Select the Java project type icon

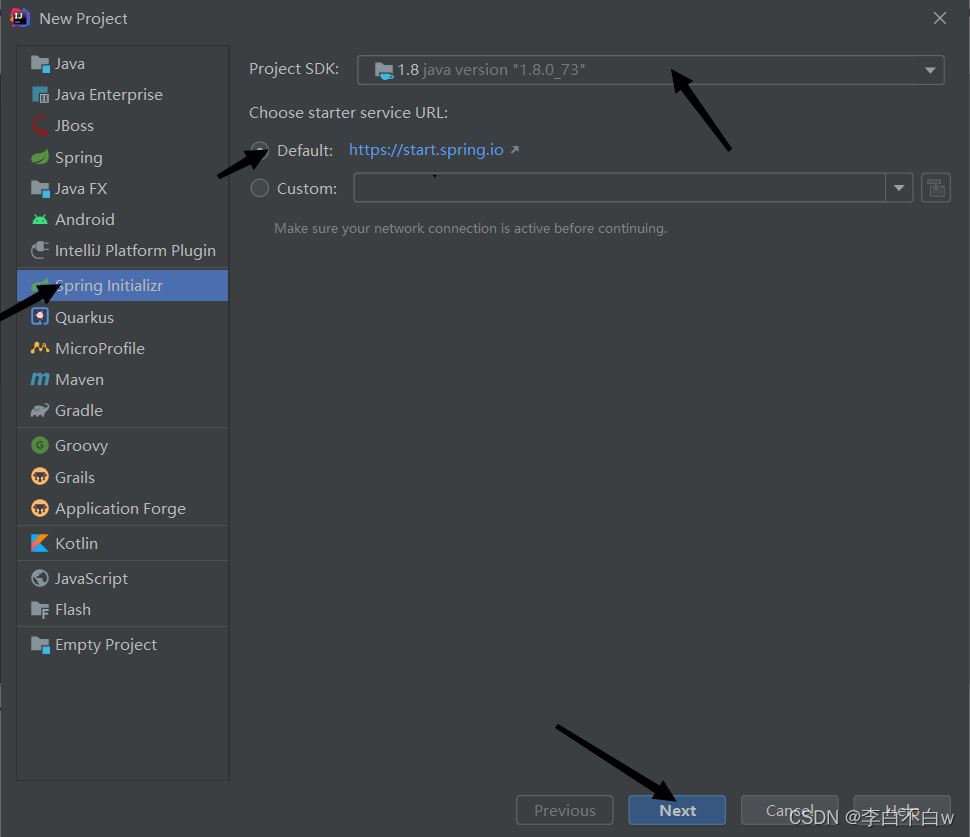point(40,64)
